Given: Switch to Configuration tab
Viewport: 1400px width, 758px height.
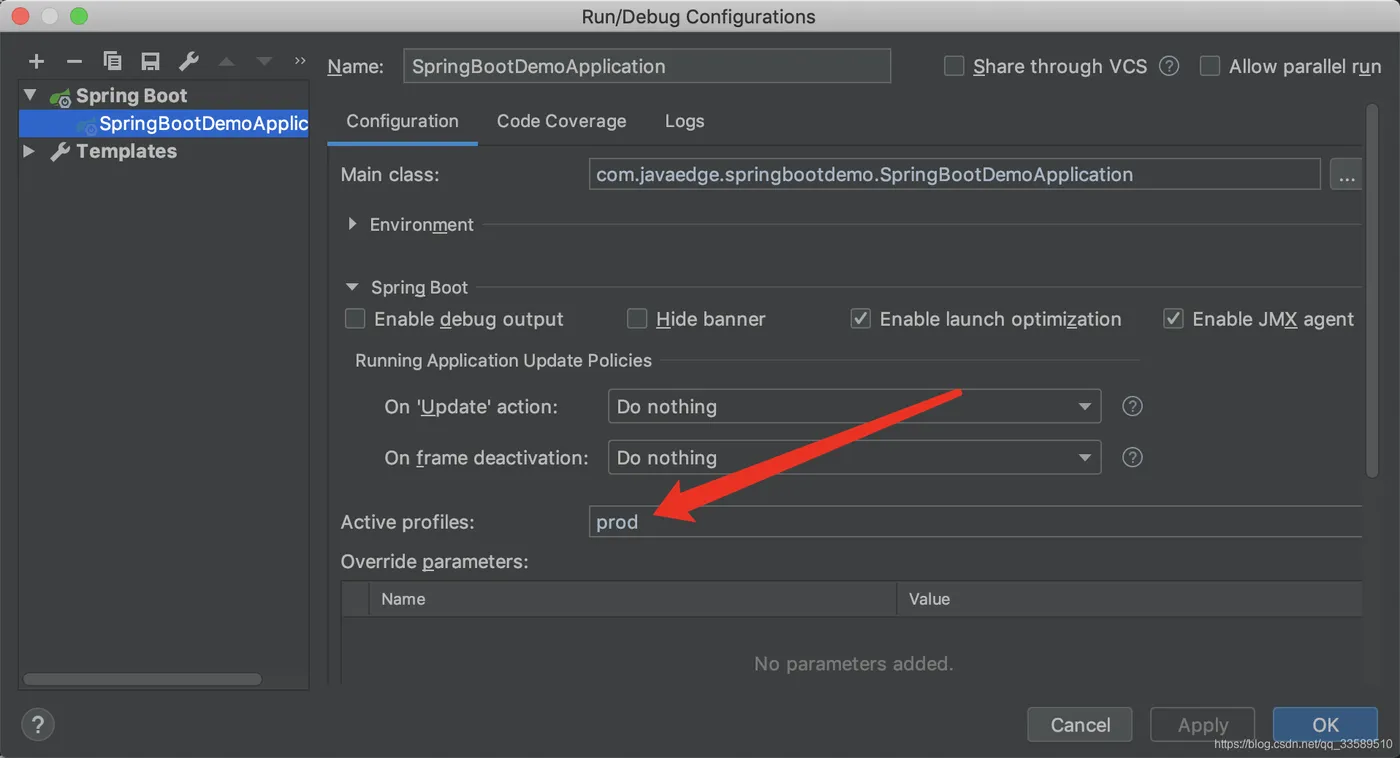Looking at the screenshot, I should pyautogui.click(x=402, y=121).
